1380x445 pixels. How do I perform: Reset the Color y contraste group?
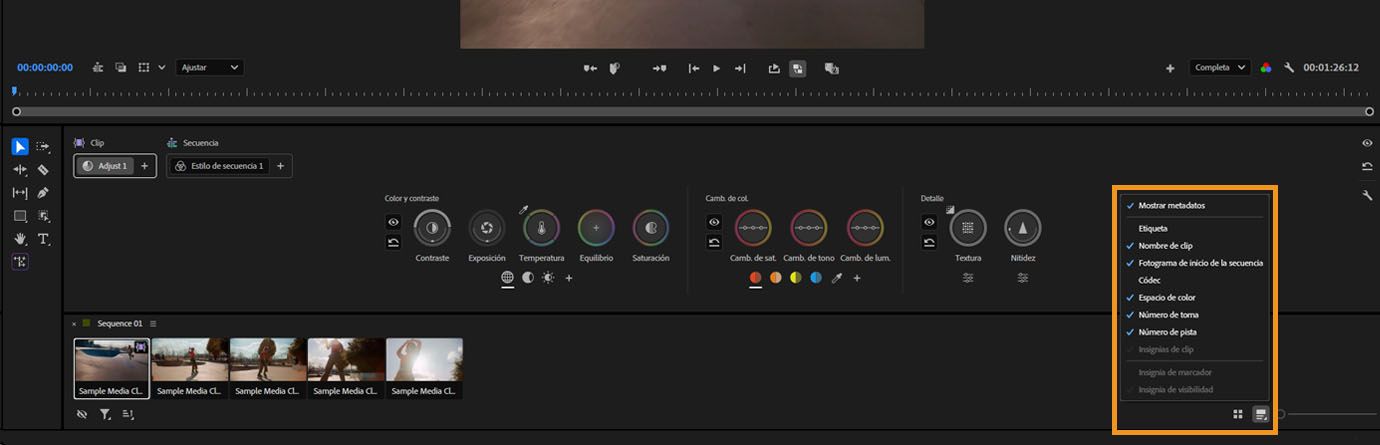click(x=393, y=242)
